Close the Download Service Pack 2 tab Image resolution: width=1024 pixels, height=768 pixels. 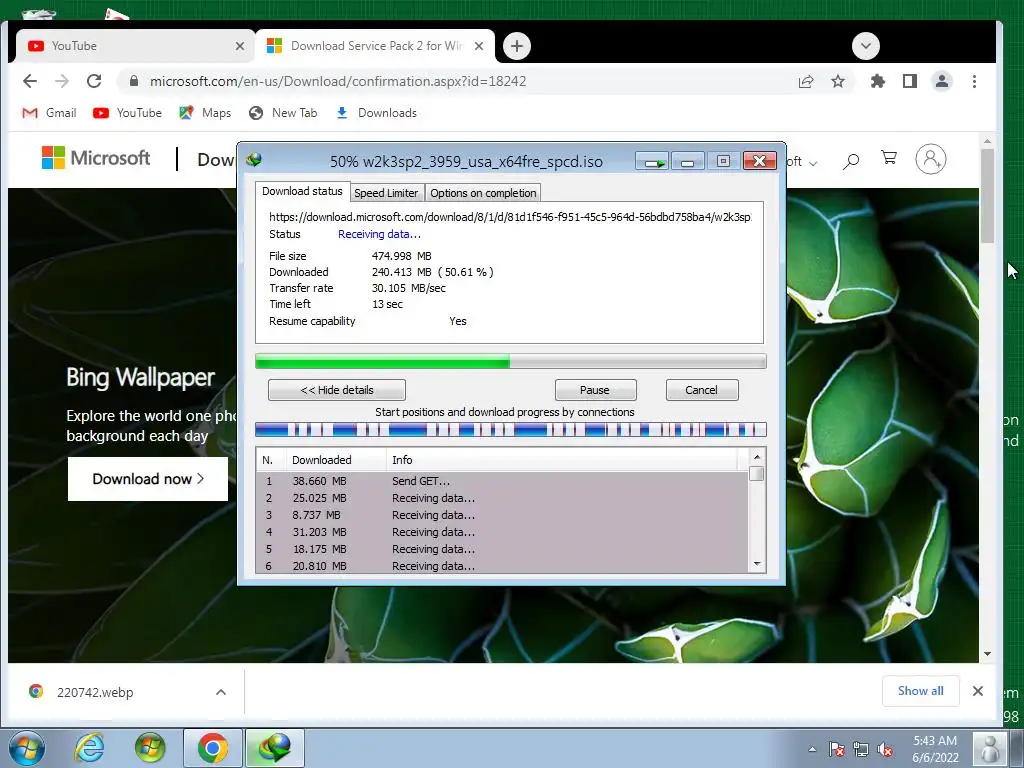(x=479, y=46)
